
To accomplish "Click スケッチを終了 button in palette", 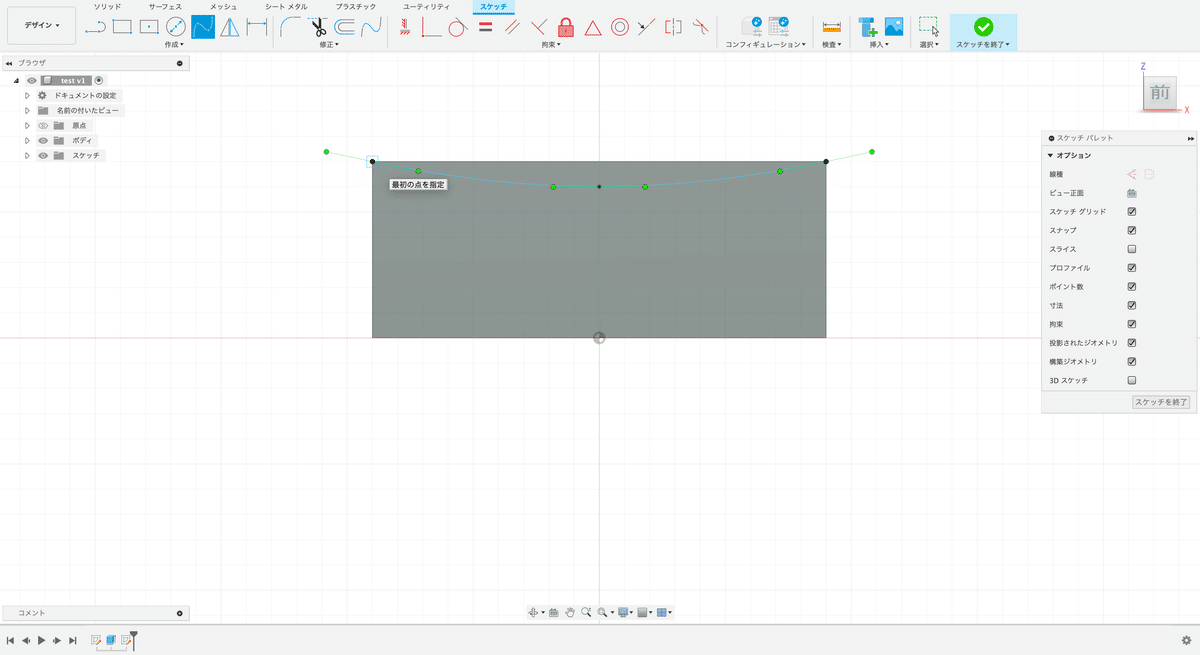I will point(1161,402).
